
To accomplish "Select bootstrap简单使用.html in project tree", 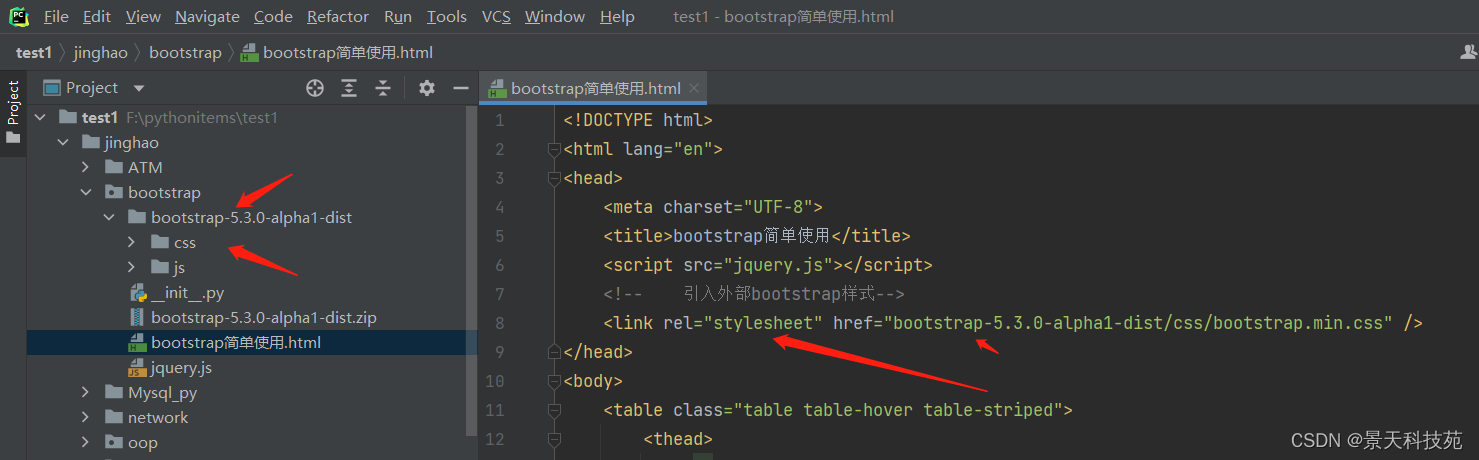I will pyautogui.click(x=236, y=343).
